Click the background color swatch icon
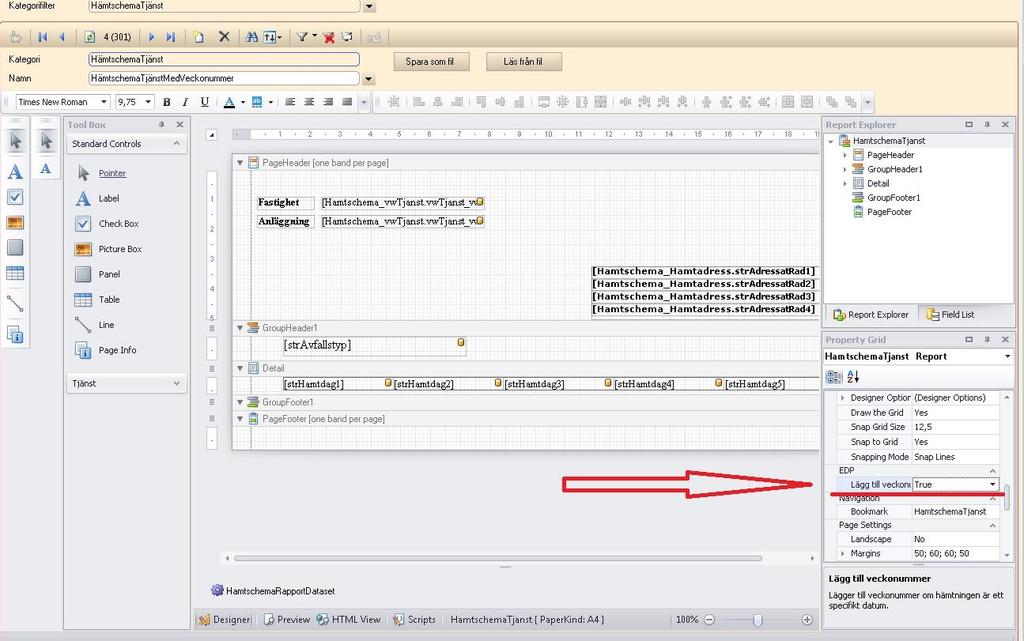This screenshot has height=641, width=1024. (x=257, y=102)
